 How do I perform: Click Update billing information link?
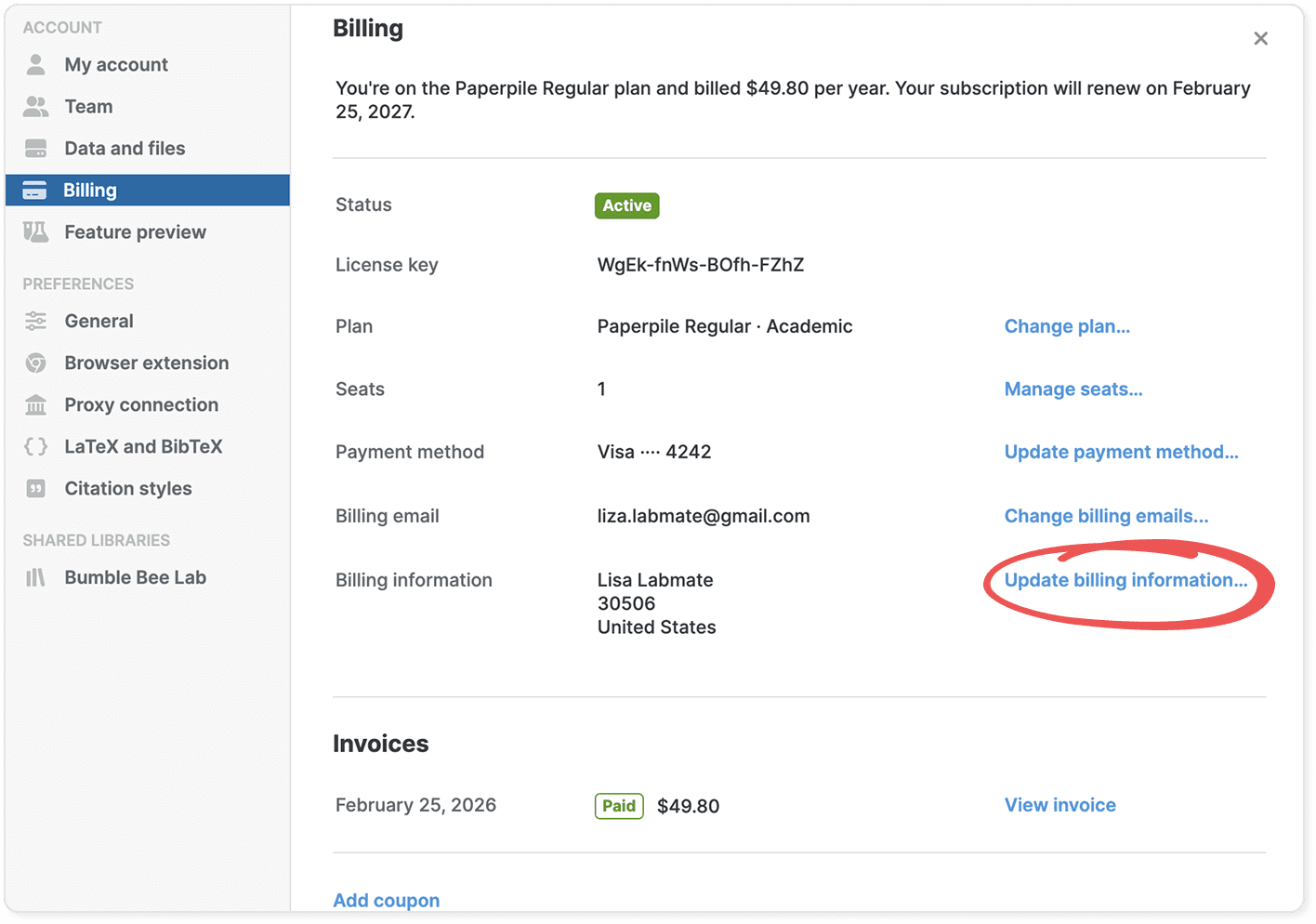[1125, 580]
